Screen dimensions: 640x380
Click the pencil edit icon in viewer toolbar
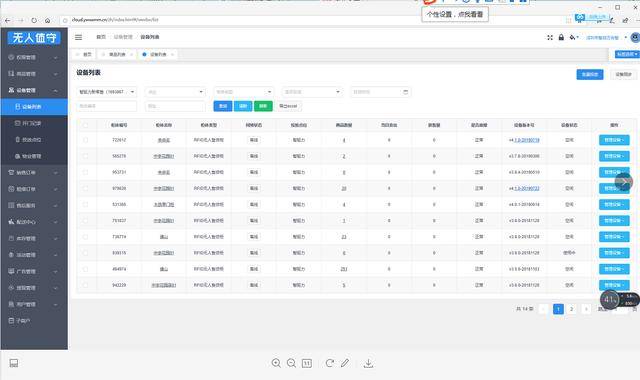345,363
